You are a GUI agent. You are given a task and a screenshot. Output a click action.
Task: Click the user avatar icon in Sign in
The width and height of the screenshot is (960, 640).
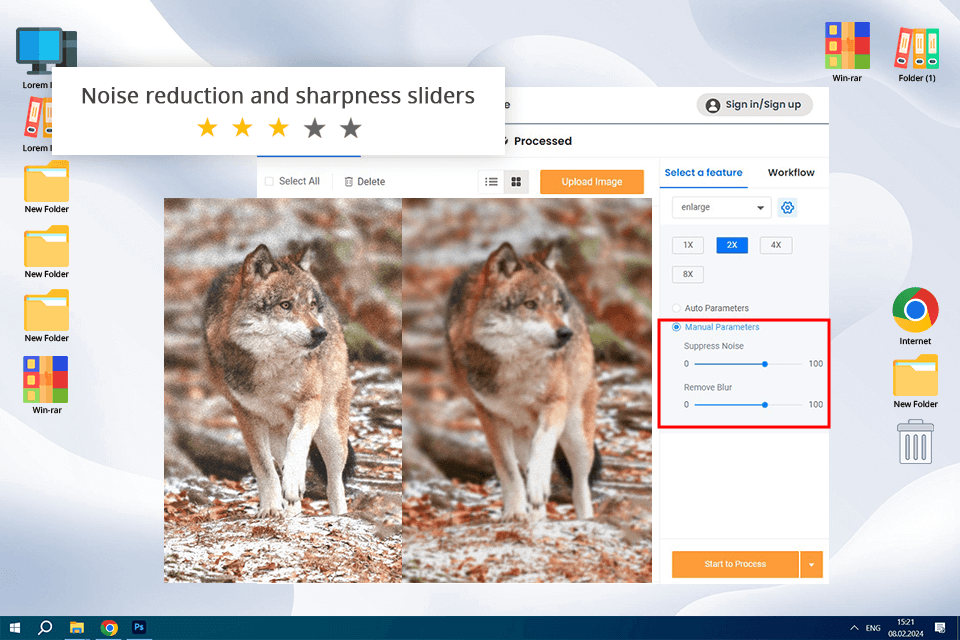(x=713, y=105)
